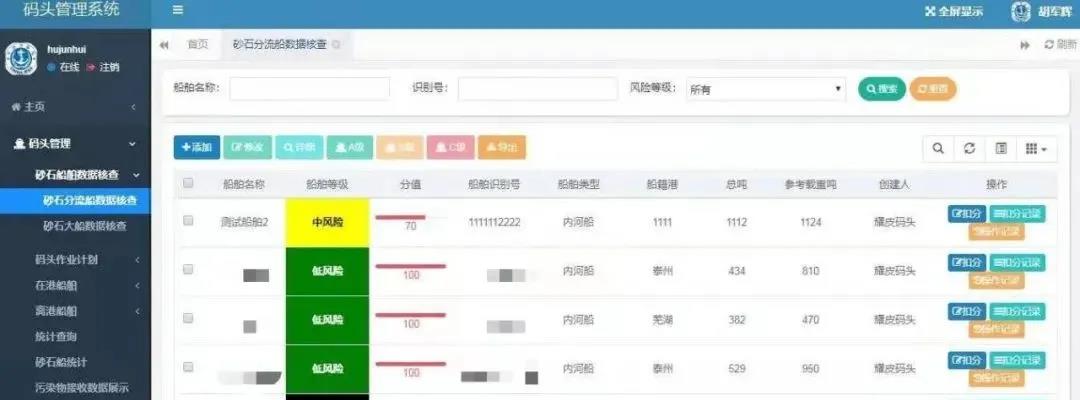Switch to the 首页 tab
This screenshot has height=400, width=1080.
tap(198, 45)
